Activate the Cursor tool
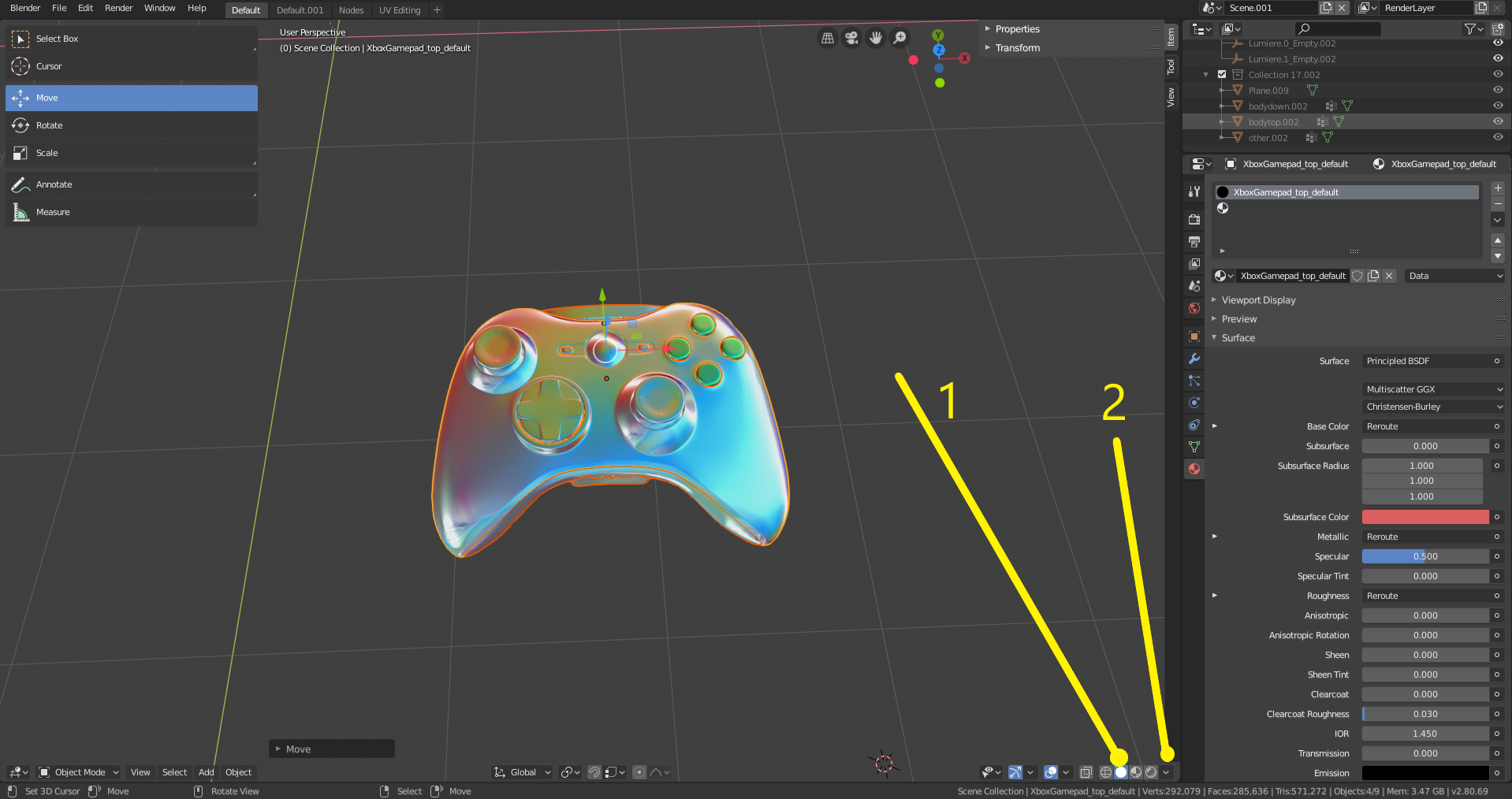 click(x=132, y=66)
